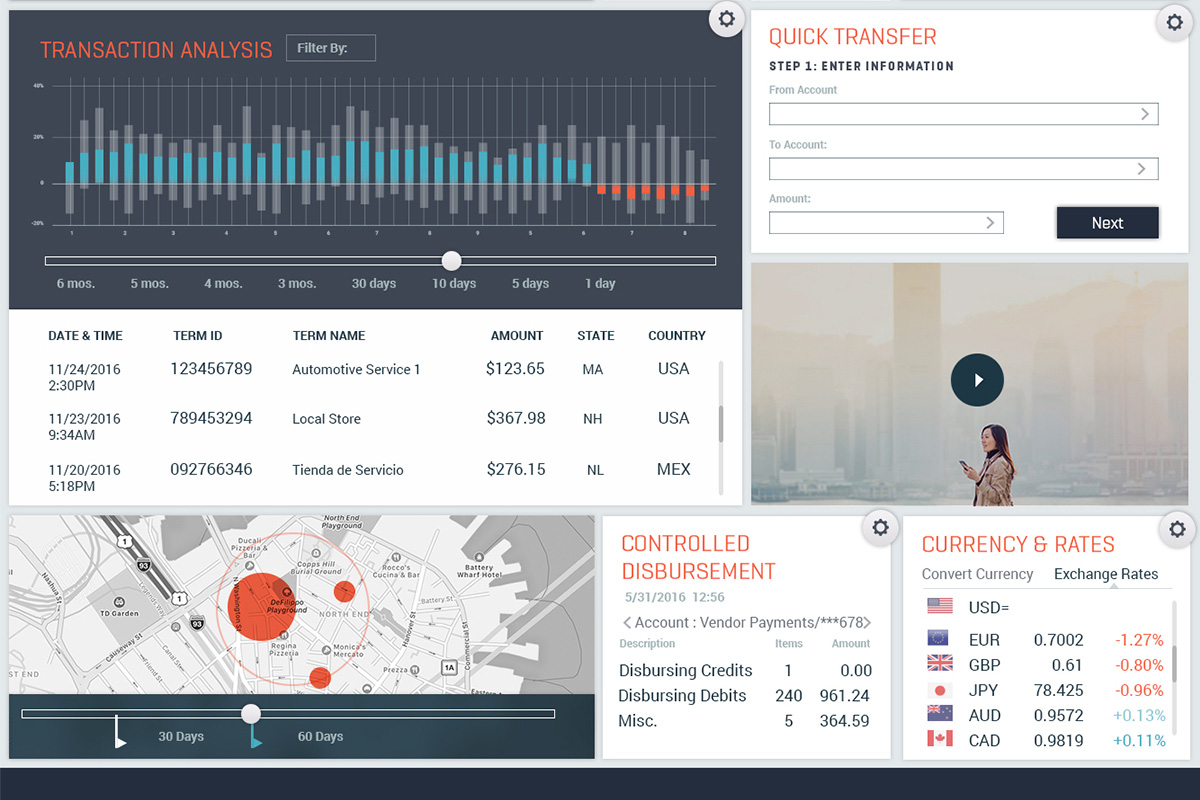Click the transaction table scrollbar
The height and width of the screenshot is (800, 1200).
pos(720,424)
